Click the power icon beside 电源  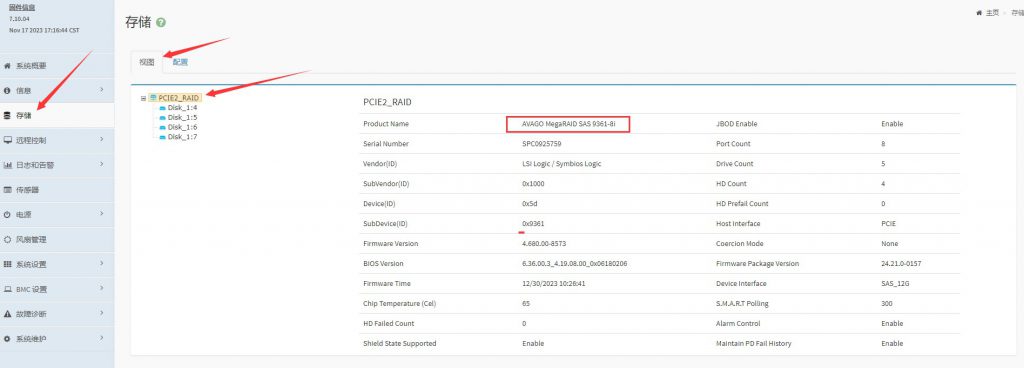7,215
